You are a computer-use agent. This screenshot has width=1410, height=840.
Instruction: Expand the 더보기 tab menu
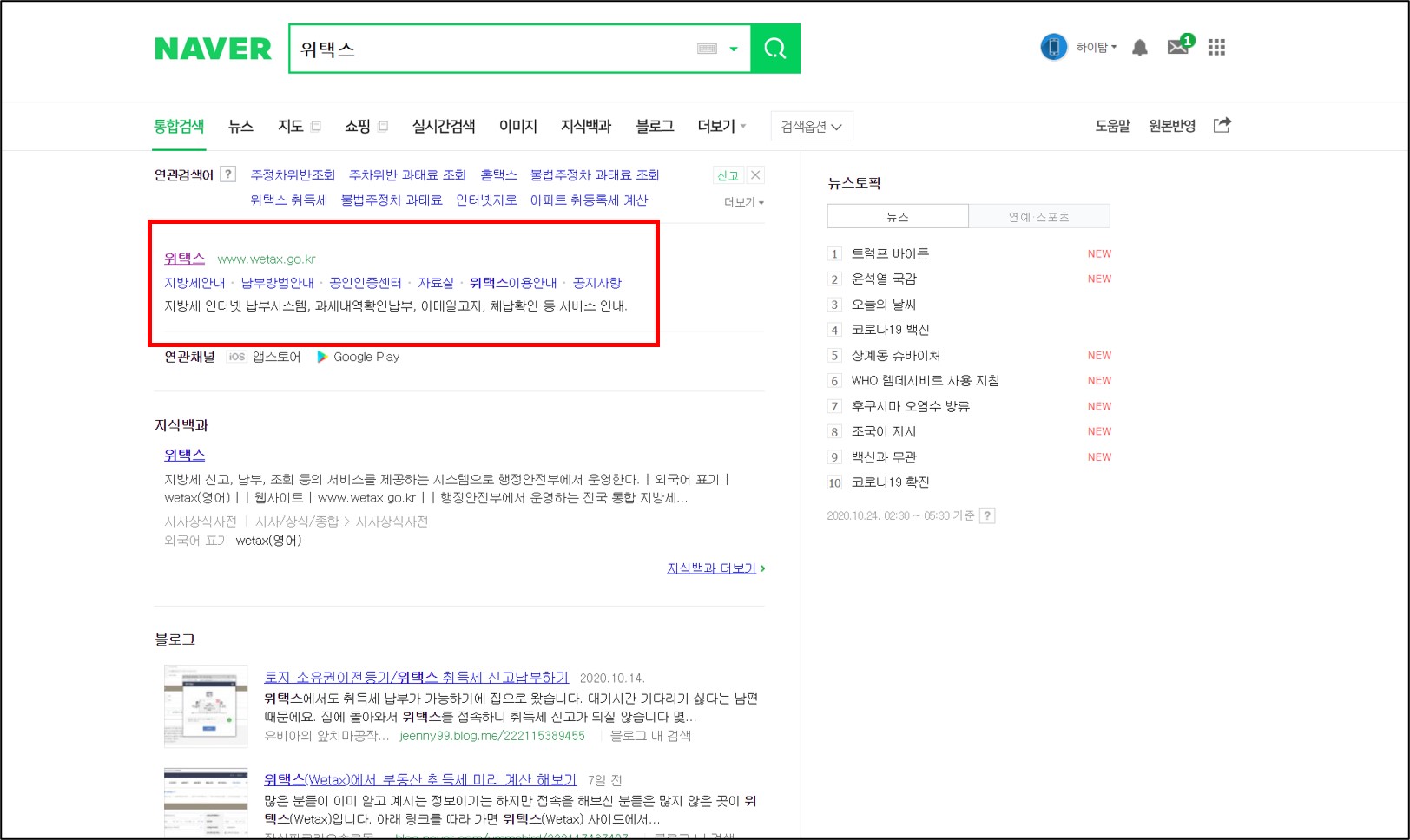click(721, 126)
